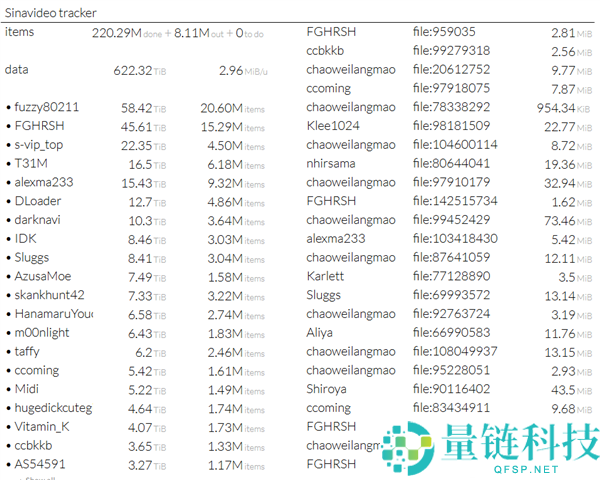Click log entry file:80644041

pyautogui.click(x=452, y=163)
